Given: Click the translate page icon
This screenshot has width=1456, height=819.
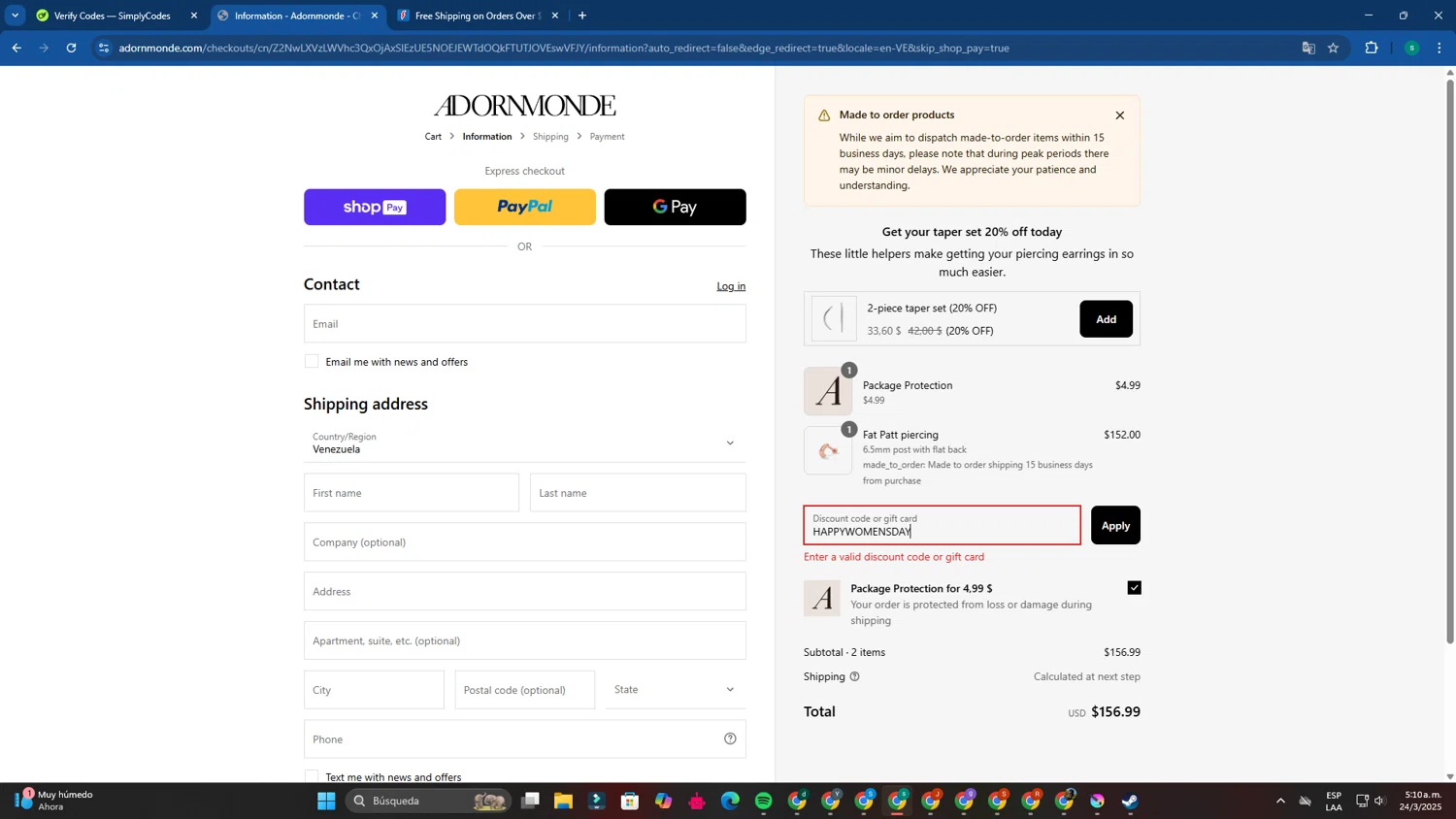Looking at the screenshot, I should point(1308,48).
